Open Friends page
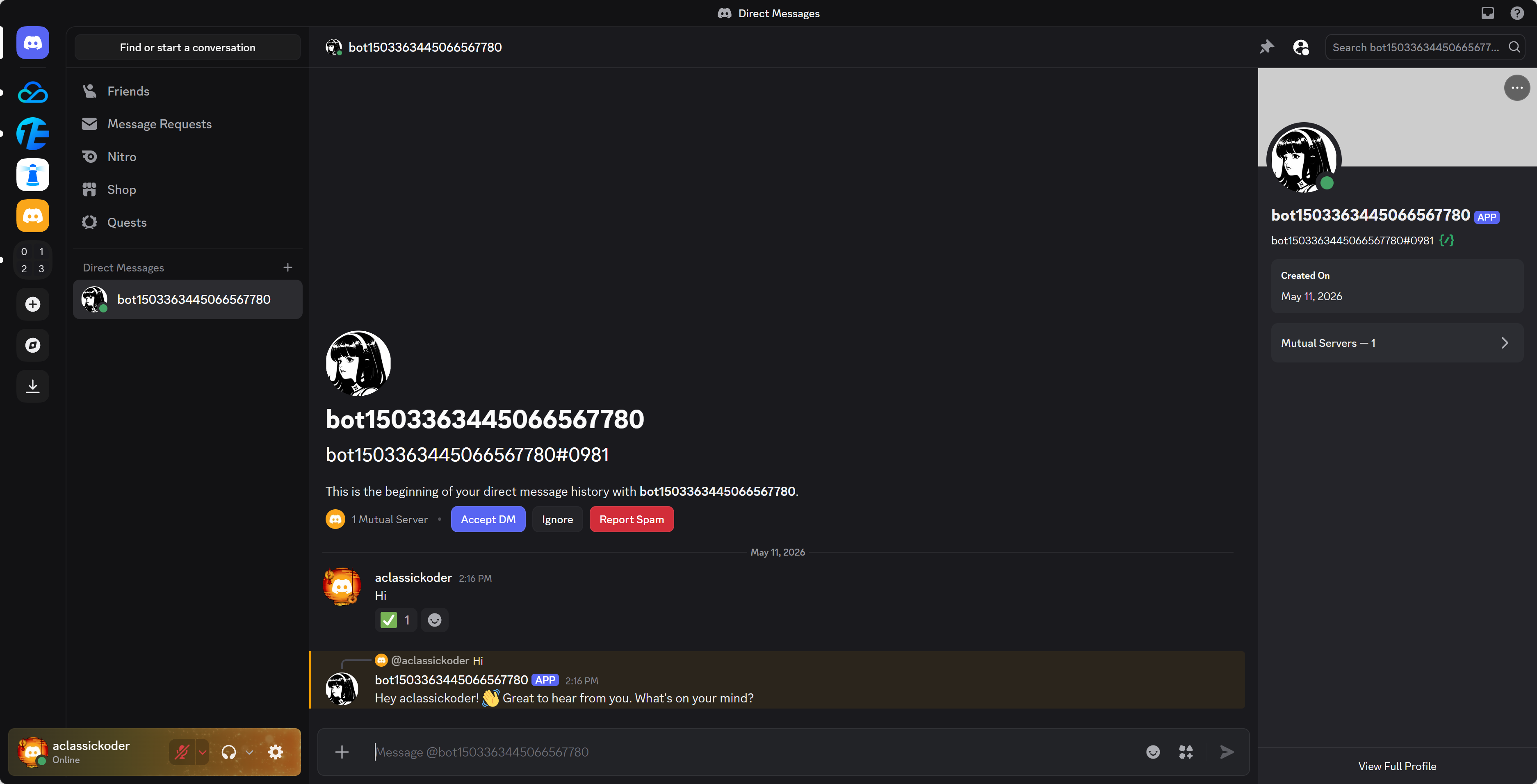The image size is (1537, 784). (187, 91)
